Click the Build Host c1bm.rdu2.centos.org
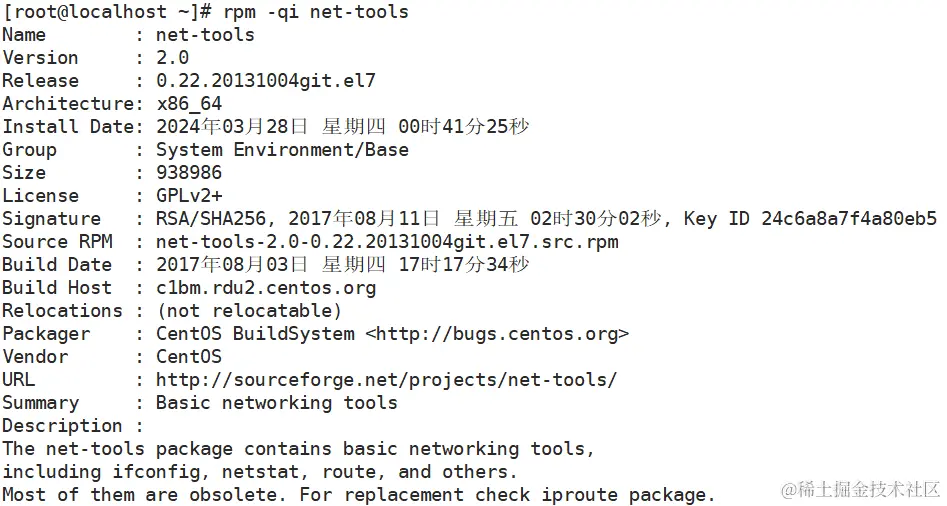Image resolution: width=947 pixels, height=506 pixels. (266, 288)
